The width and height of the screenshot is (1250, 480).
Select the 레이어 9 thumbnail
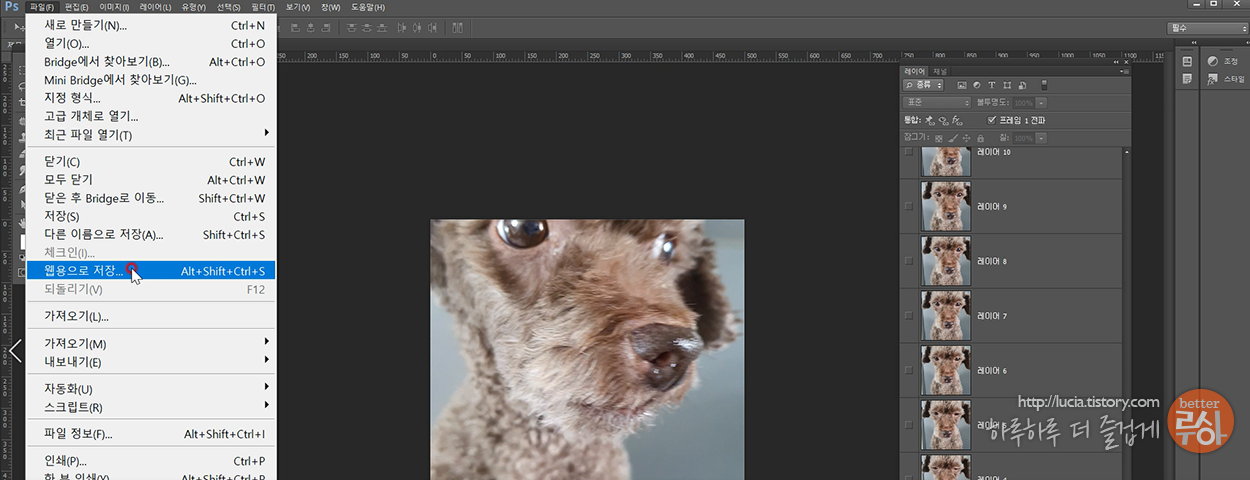click(x=945, y=206)
